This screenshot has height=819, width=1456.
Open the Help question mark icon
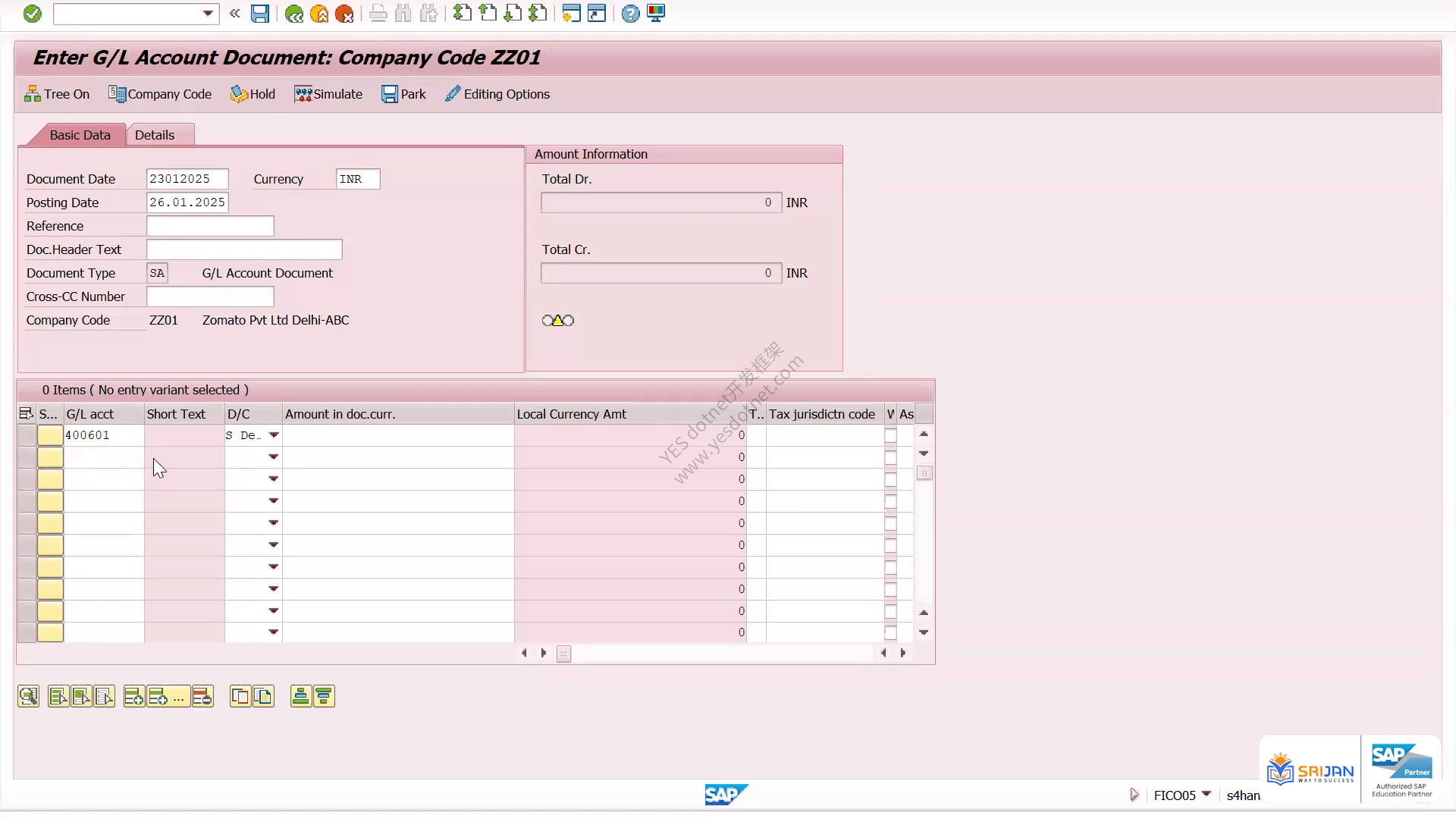(x=630, y=14)
